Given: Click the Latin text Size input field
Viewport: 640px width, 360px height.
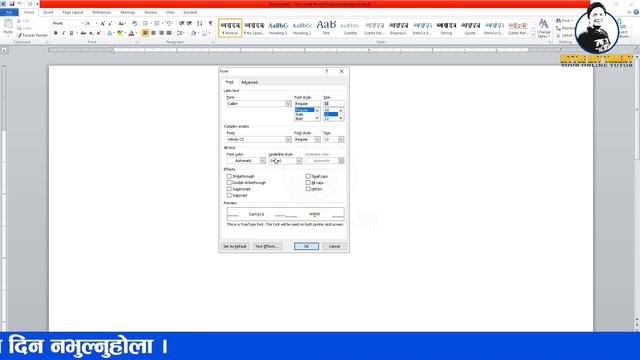Looking at the screenshot, I should pyautogui.click(x=333, y=104).
